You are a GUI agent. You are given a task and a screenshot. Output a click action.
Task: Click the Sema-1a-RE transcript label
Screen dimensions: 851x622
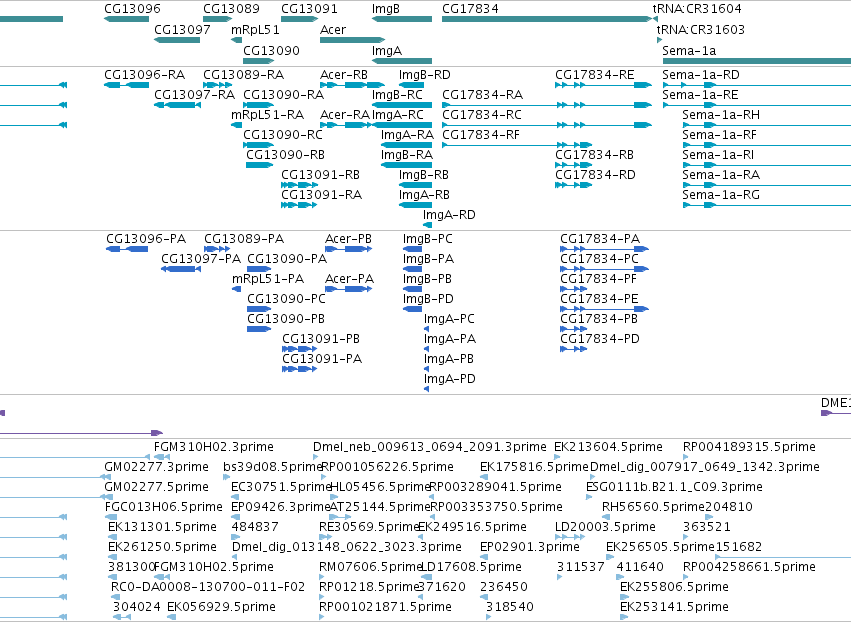pyautogui.click(x=700, y=94)
